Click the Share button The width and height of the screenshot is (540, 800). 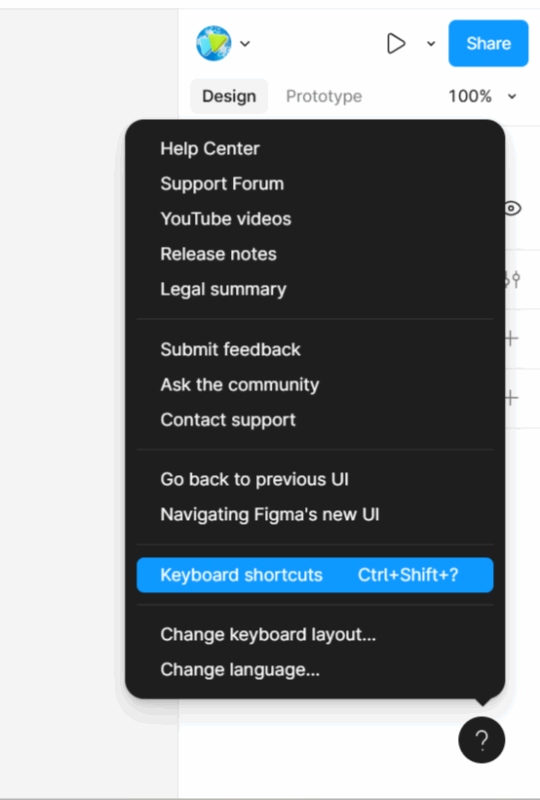point(488,43)
